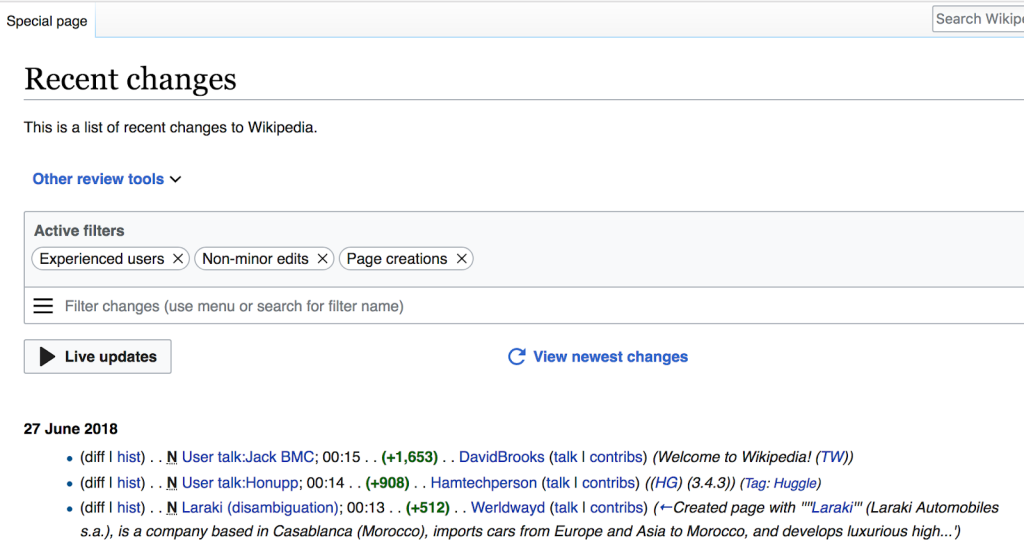
Task: Click the HG link in edit summary
Action: pos(665,483)
